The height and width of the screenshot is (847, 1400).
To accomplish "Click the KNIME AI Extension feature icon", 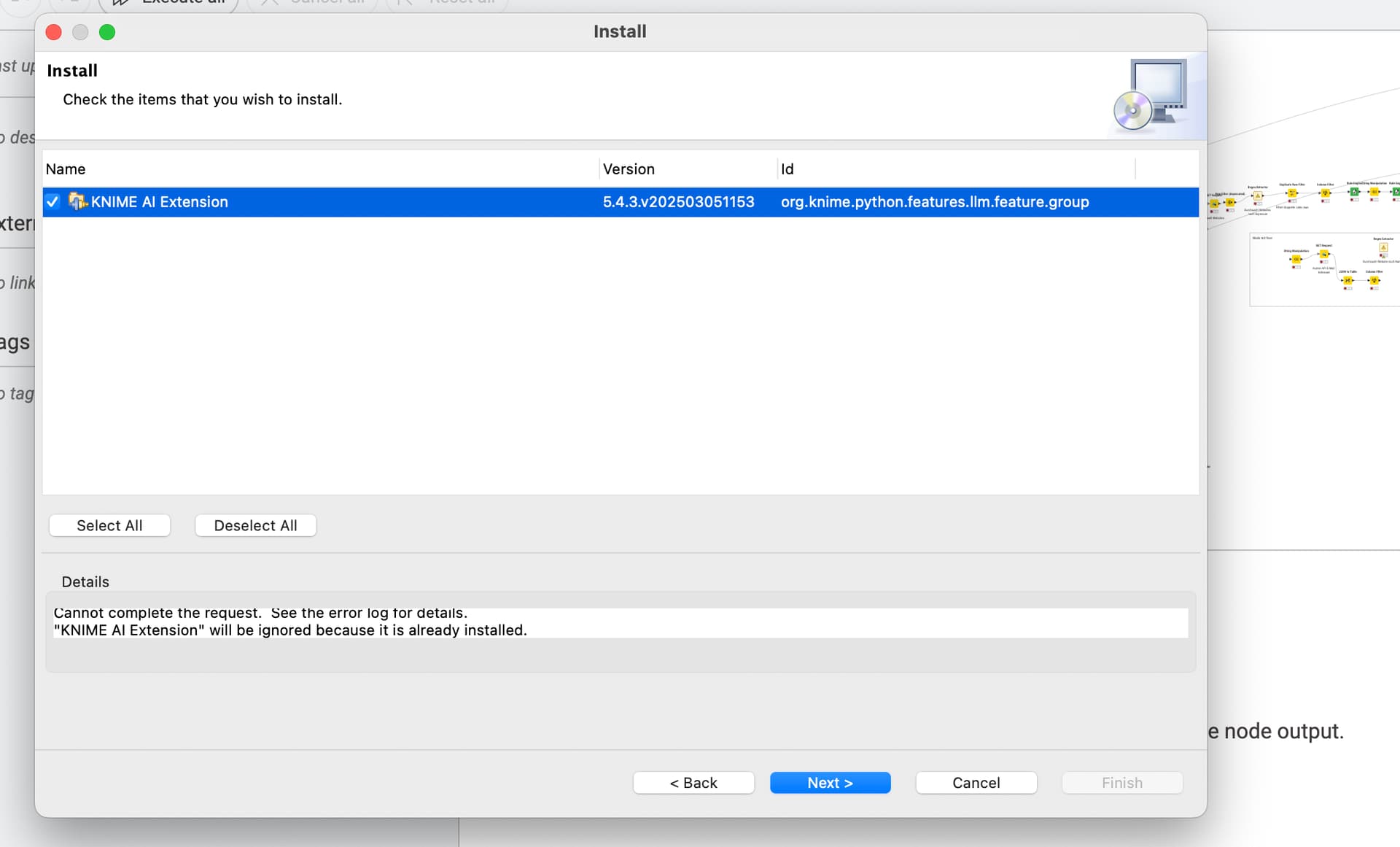I will pos(77,201).
